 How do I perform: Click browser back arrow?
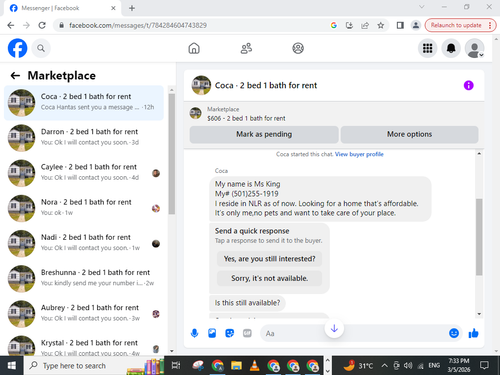[11, 25]
